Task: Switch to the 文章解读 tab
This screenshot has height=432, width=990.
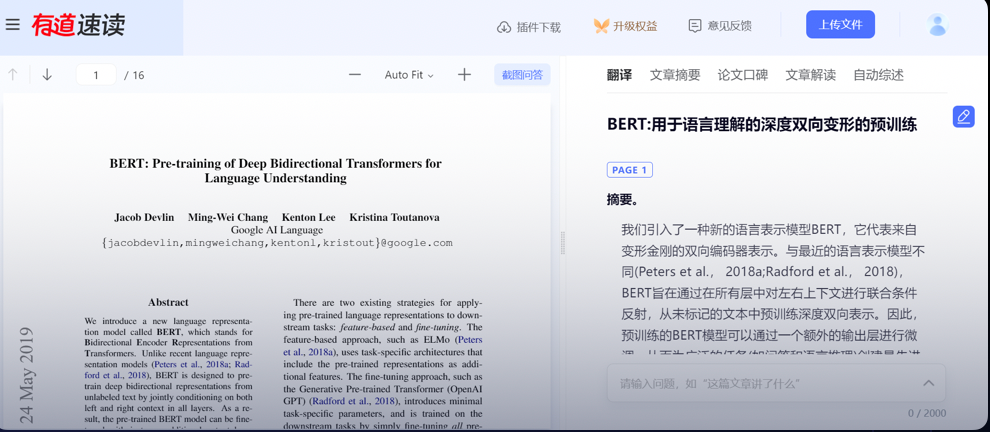Action: click(811, 75)
